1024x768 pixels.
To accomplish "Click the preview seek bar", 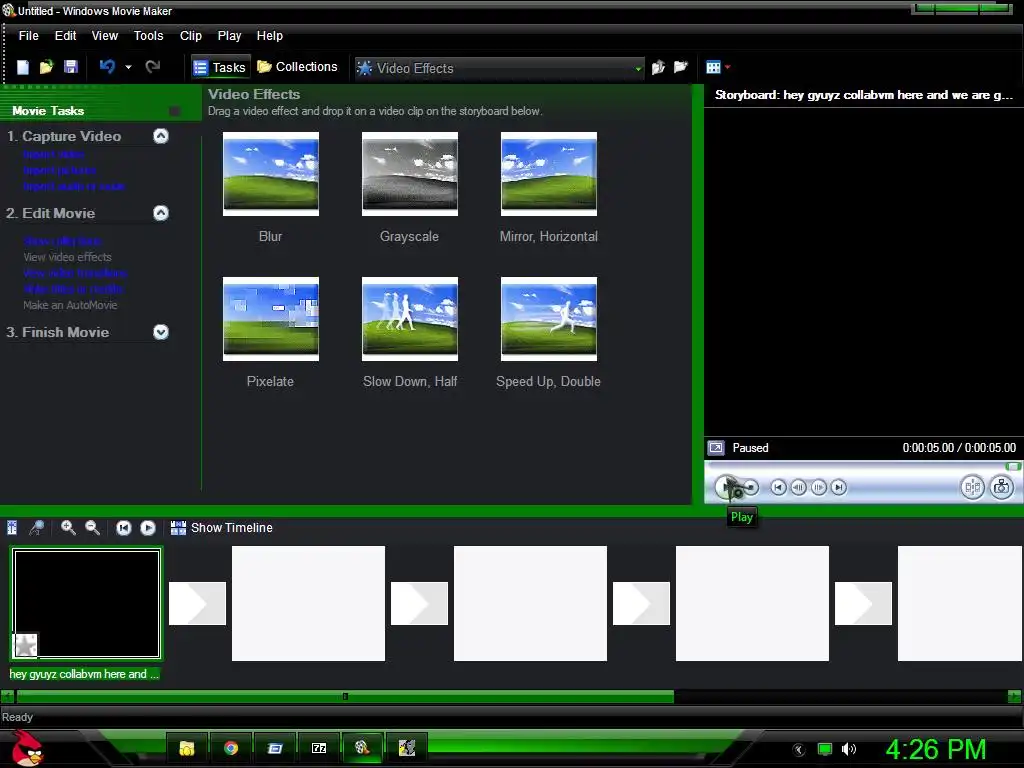I will 862,466.
